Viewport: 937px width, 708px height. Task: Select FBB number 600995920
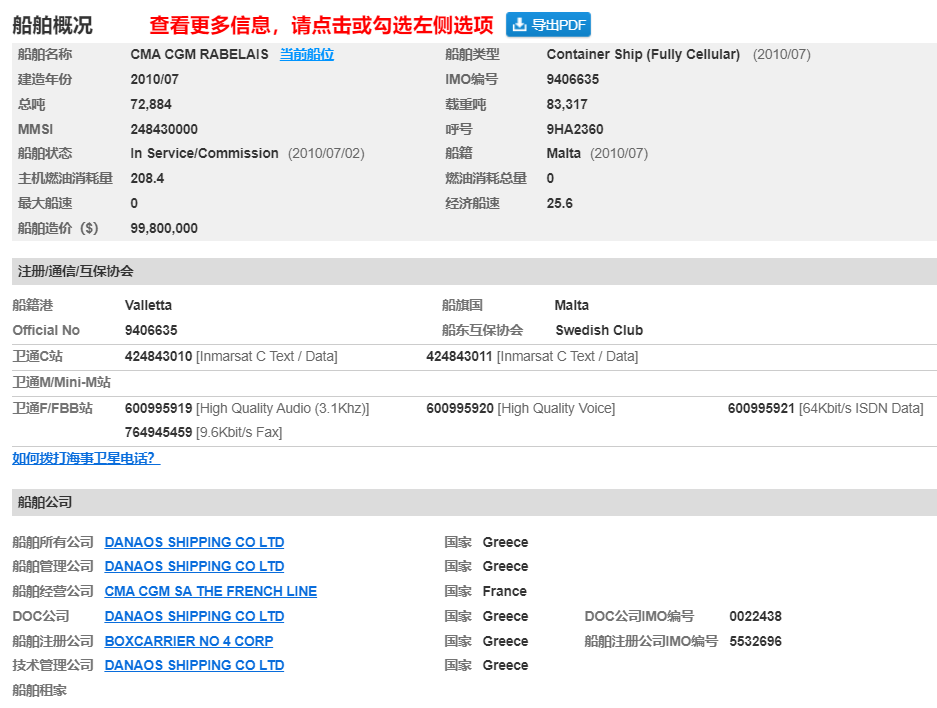pyautogui.click(x=460, y=409)
